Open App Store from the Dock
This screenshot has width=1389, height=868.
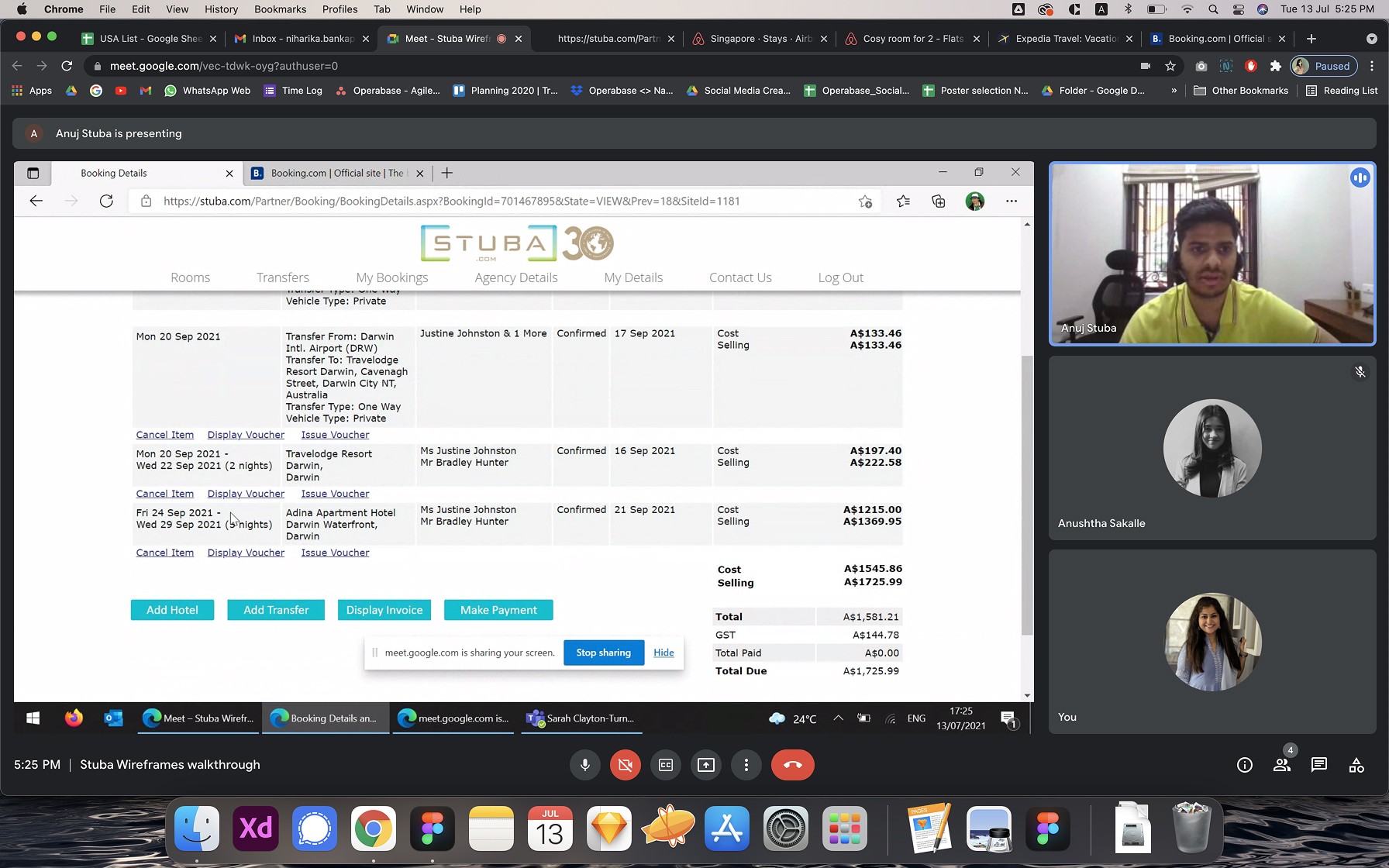click(x=727, y=828)
